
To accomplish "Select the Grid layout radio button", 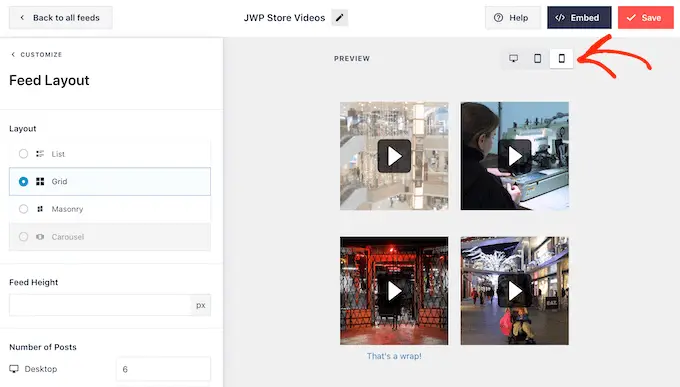I will click(x=23, y=181).
